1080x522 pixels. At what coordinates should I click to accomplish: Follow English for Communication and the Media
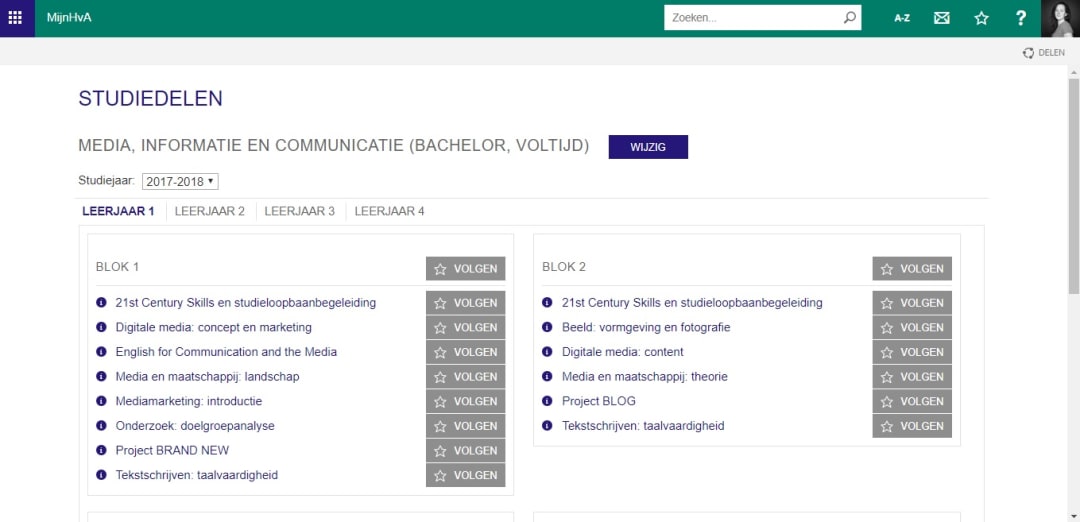466,352
